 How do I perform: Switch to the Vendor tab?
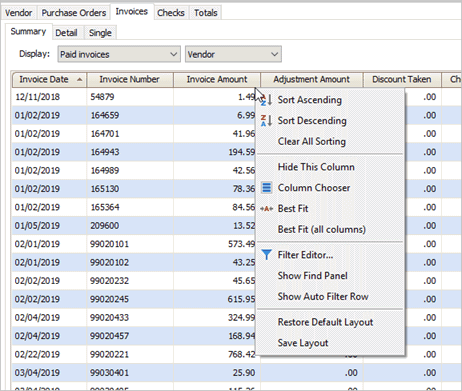[19, 13]
